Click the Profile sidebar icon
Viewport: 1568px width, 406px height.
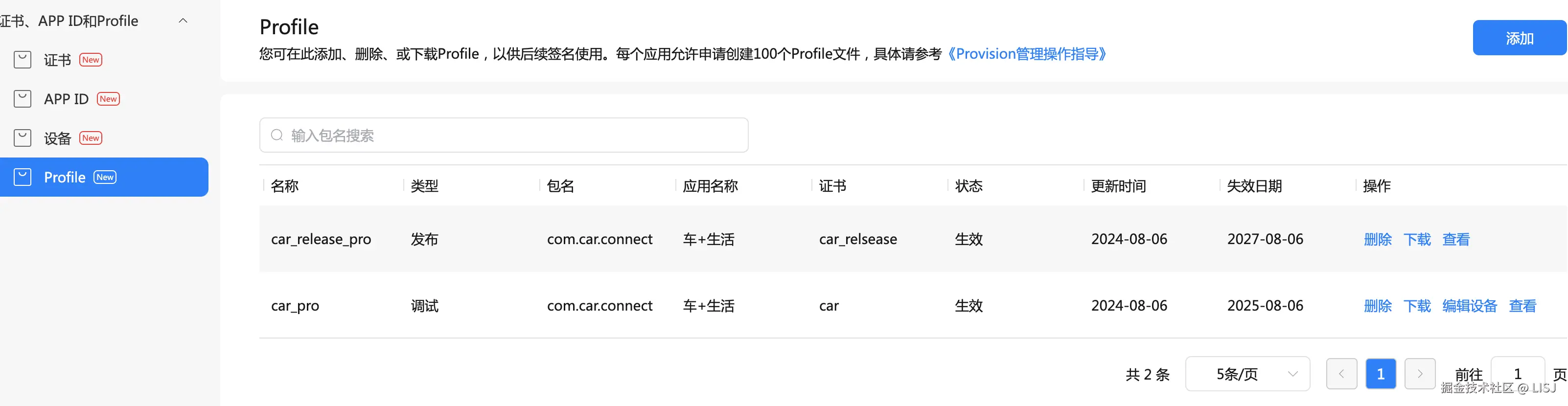pos(23,177)
